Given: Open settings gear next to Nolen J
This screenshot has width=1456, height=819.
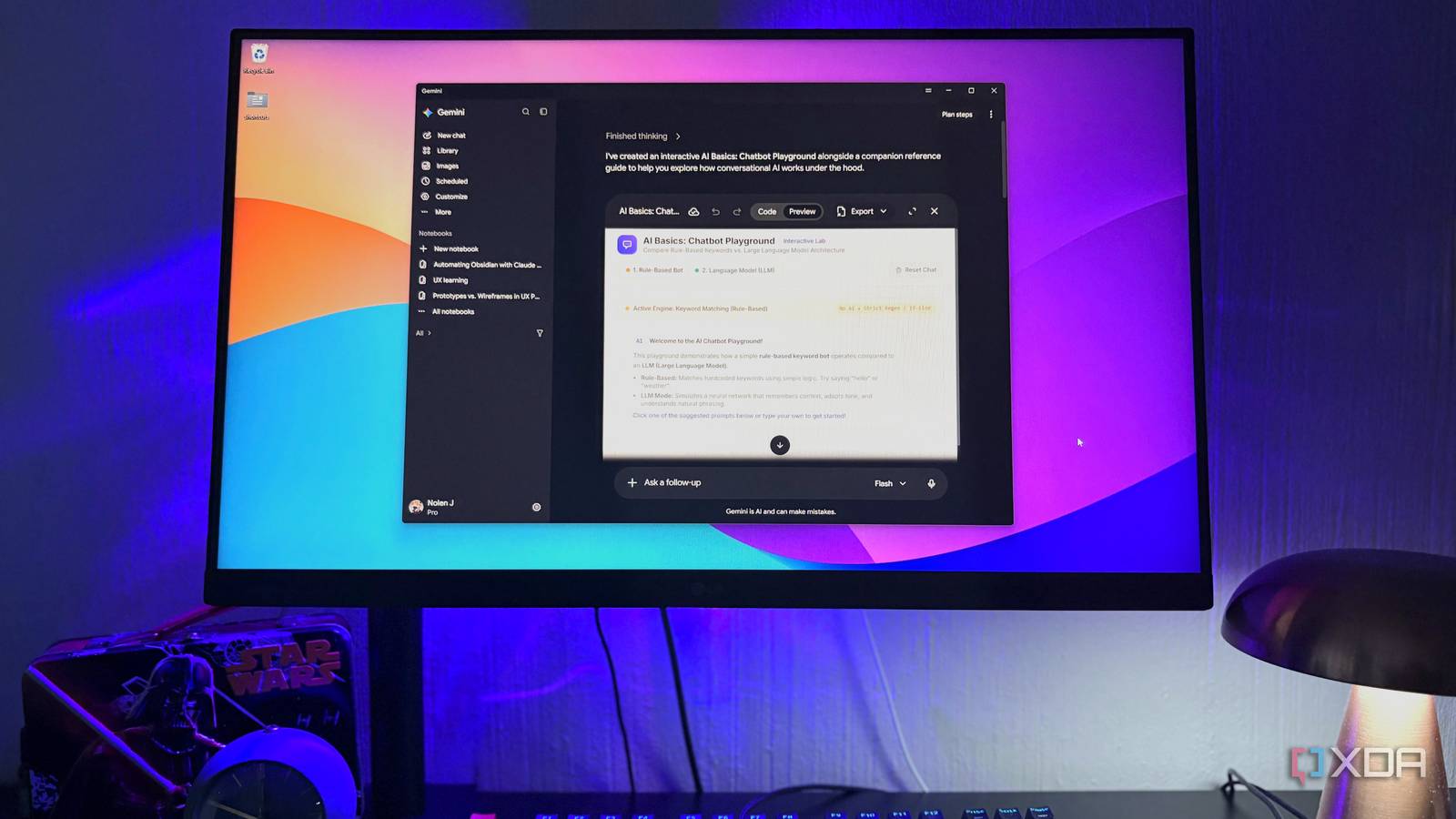Looking at the screenshot, I should pyautogui.click(x=536, y=507).
